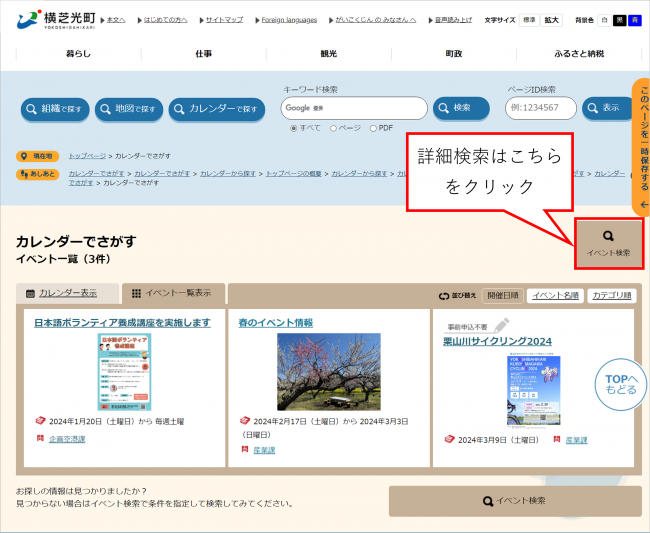This screenshot has height=533, width=650.
Task: Choose the black background color swatch
Action: point(619,20)
